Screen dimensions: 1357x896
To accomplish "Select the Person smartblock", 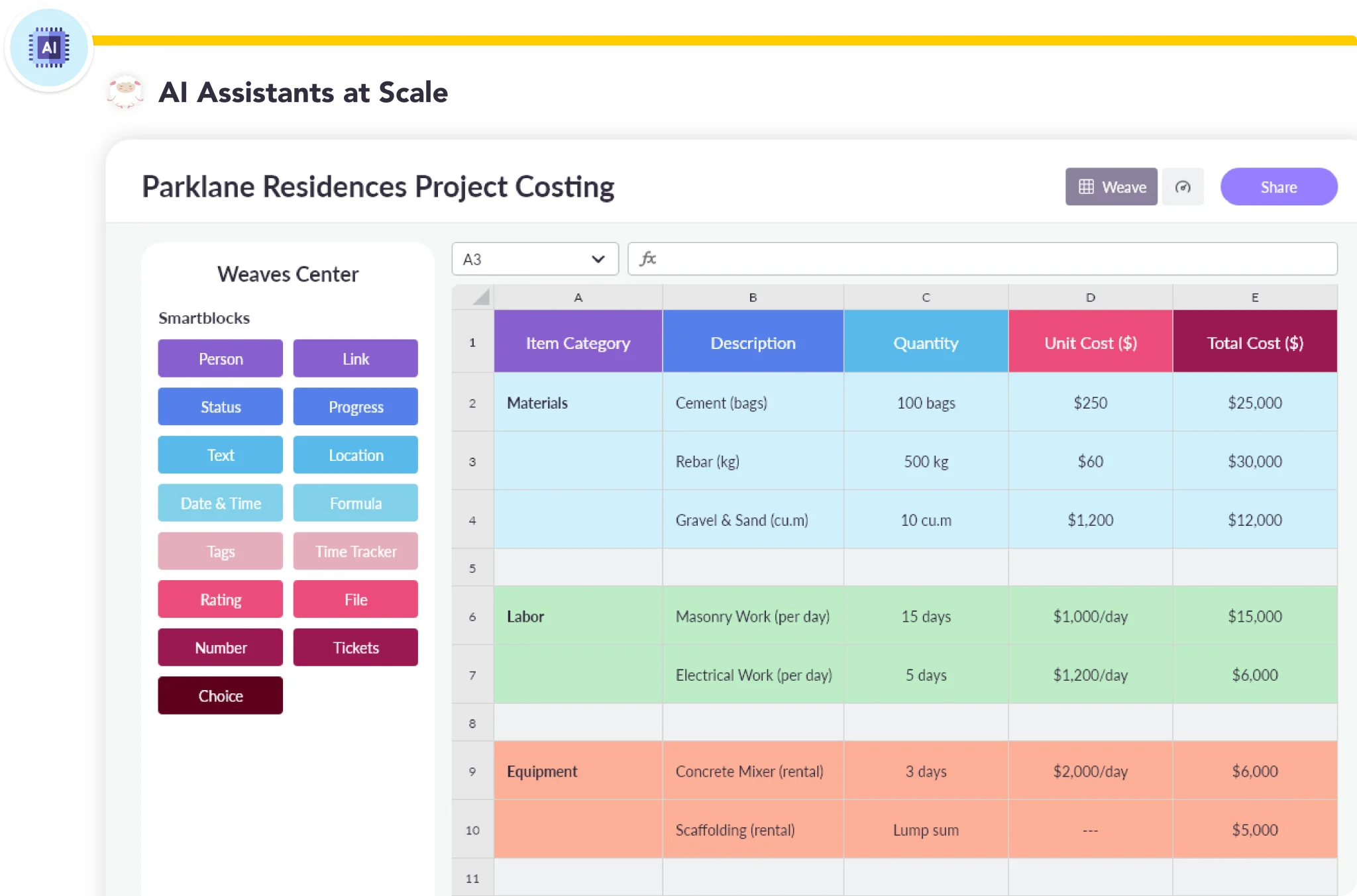I will [x=221, y=359].
